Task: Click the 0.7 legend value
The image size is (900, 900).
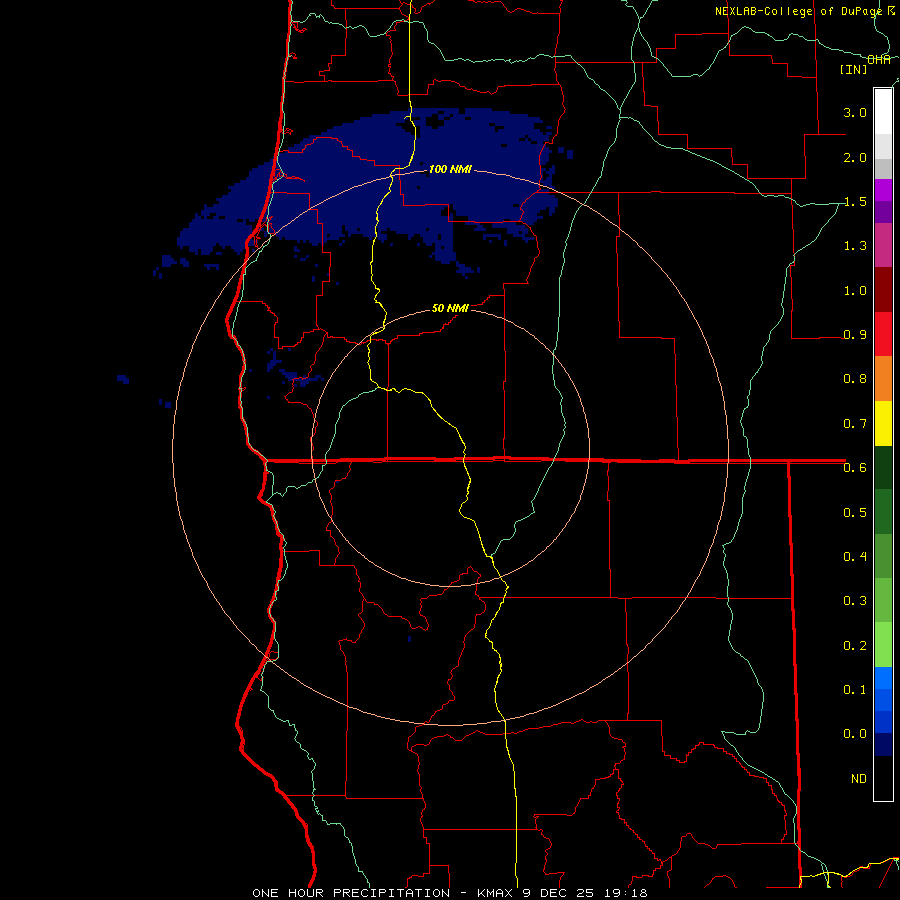Action: (855, 424)
